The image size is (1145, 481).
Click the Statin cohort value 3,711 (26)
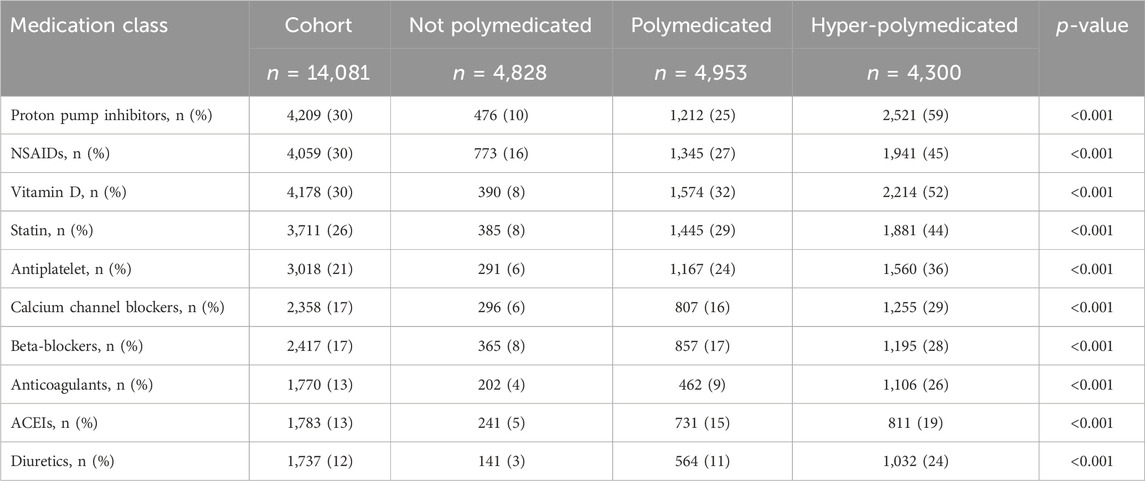coord(319,231)
